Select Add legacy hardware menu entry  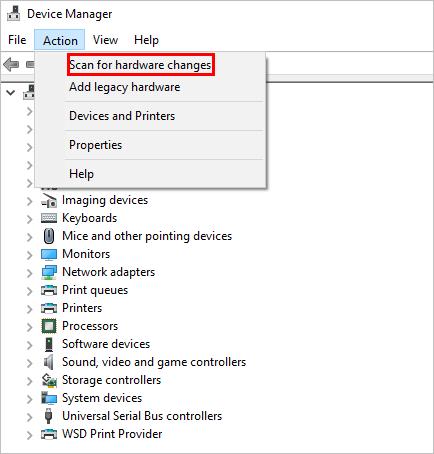click(125, 87)
